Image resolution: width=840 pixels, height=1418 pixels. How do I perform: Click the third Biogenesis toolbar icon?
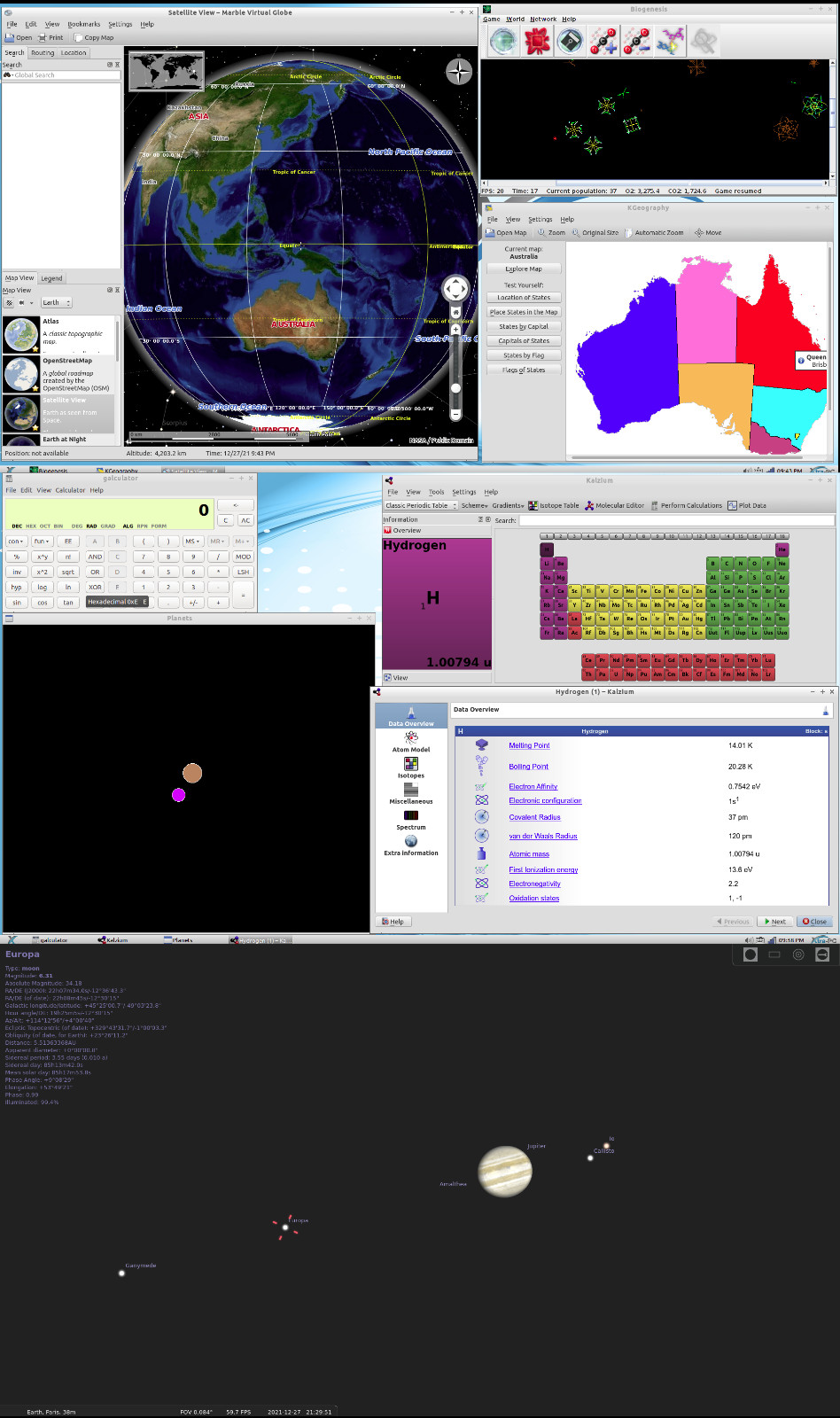571,41
